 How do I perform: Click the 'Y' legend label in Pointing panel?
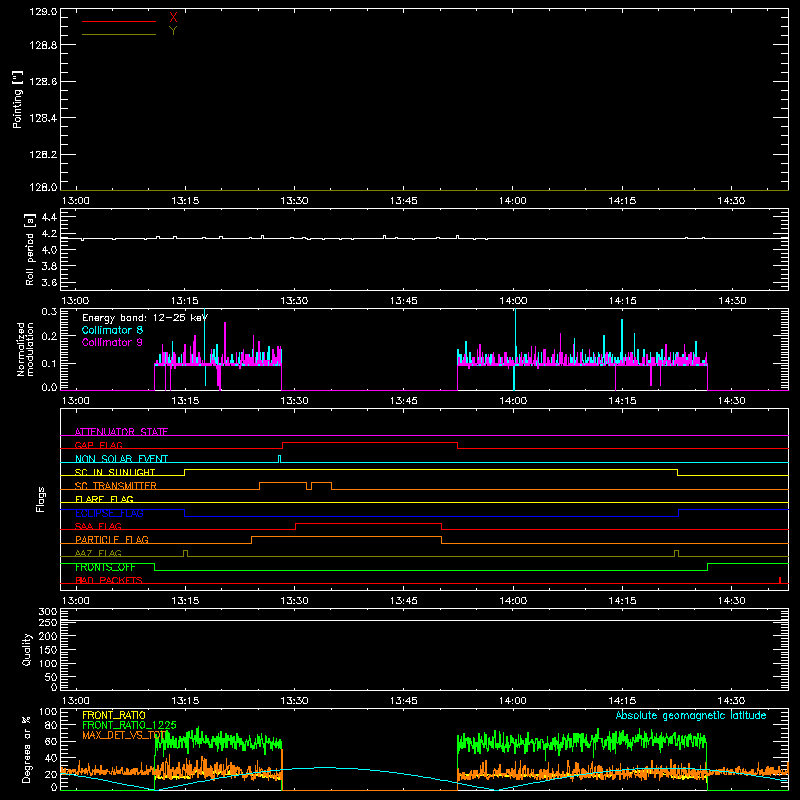pos(173,30)
